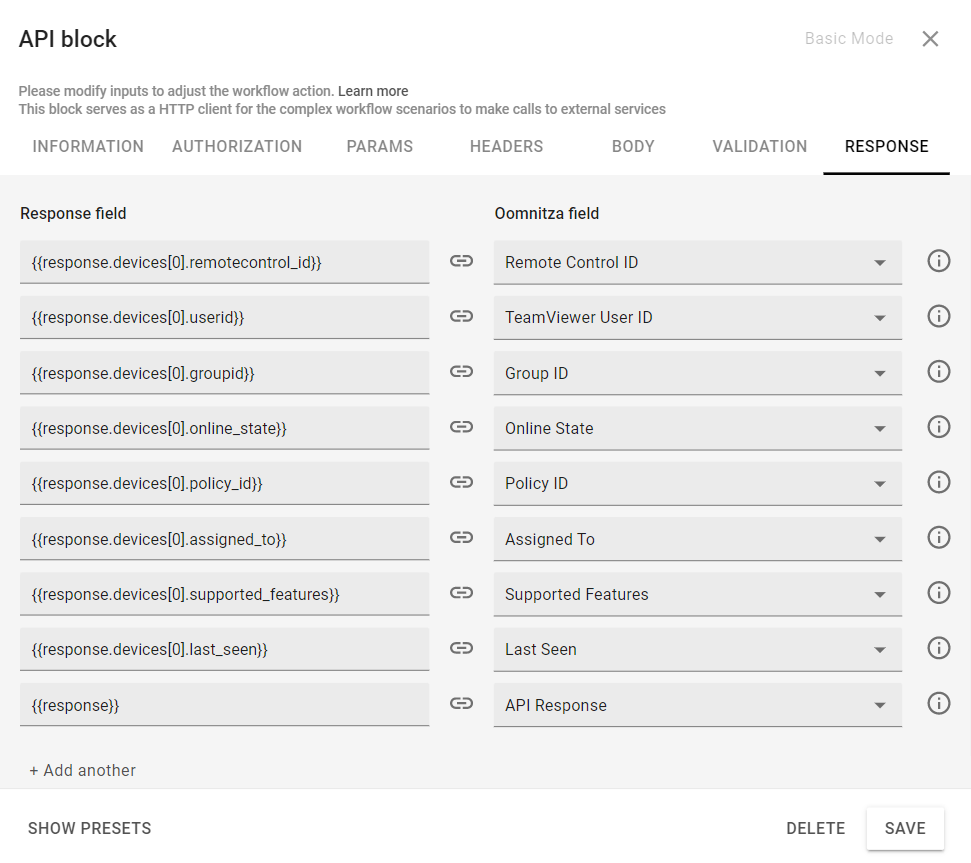The width and height of the screenshot is (971, 863).
Task: Click the info icon next to Last Seen
Action: pyautogui.click(x=938, y=648)
